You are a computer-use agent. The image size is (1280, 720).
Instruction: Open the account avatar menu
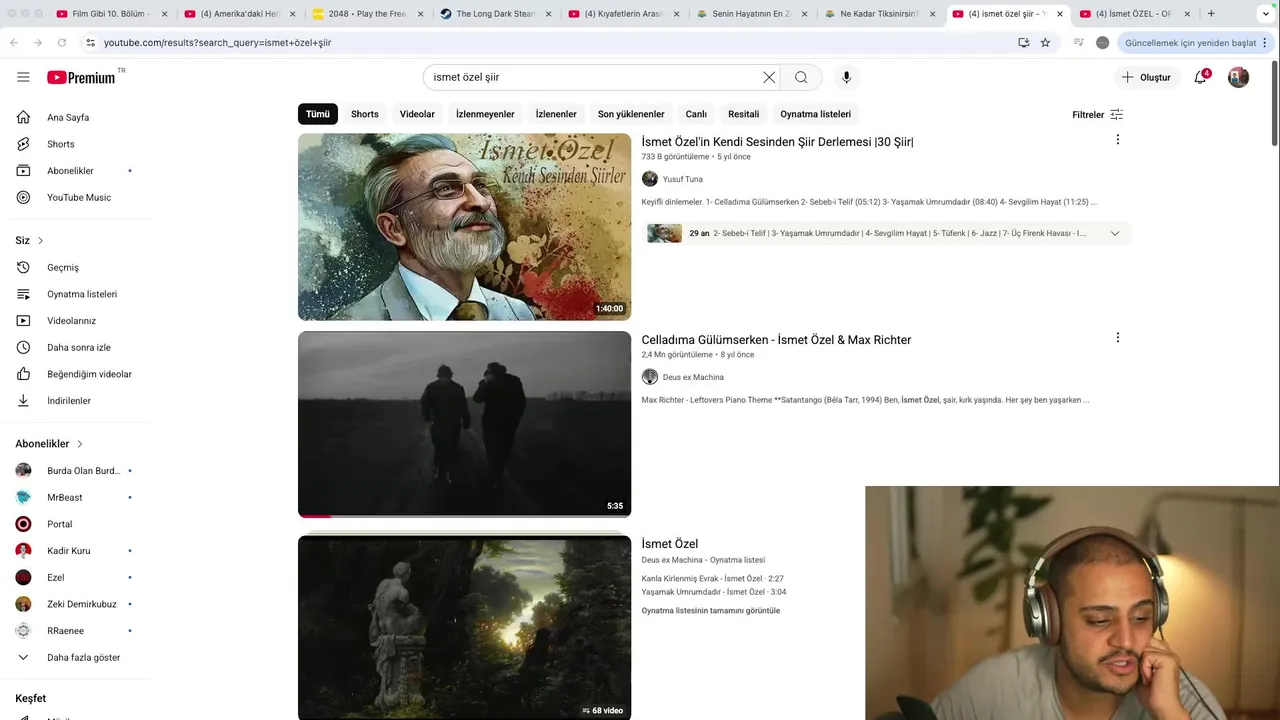pos(1238,77)
